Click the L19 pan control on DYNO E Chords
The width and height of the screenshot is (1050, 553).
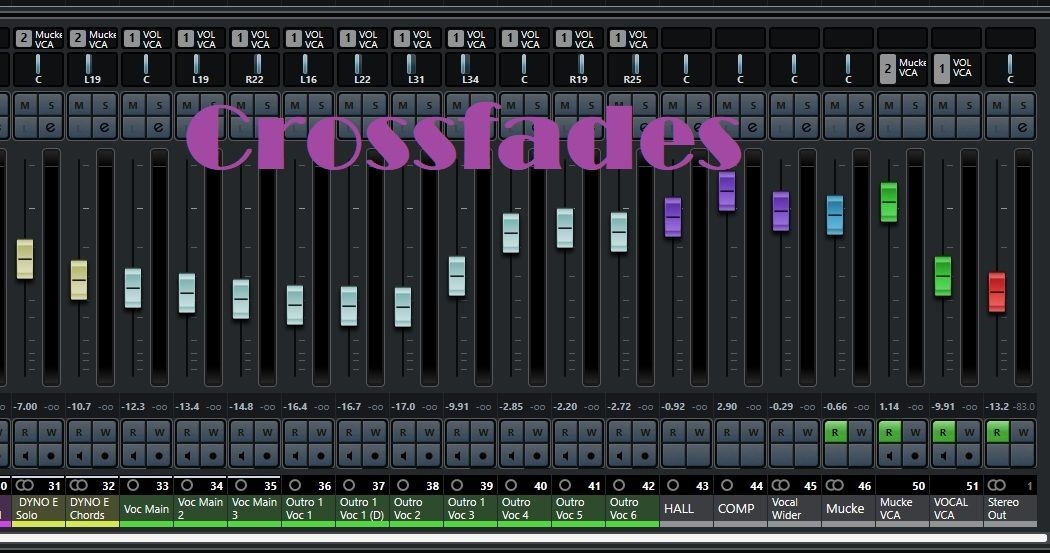(x=92, y=71)
